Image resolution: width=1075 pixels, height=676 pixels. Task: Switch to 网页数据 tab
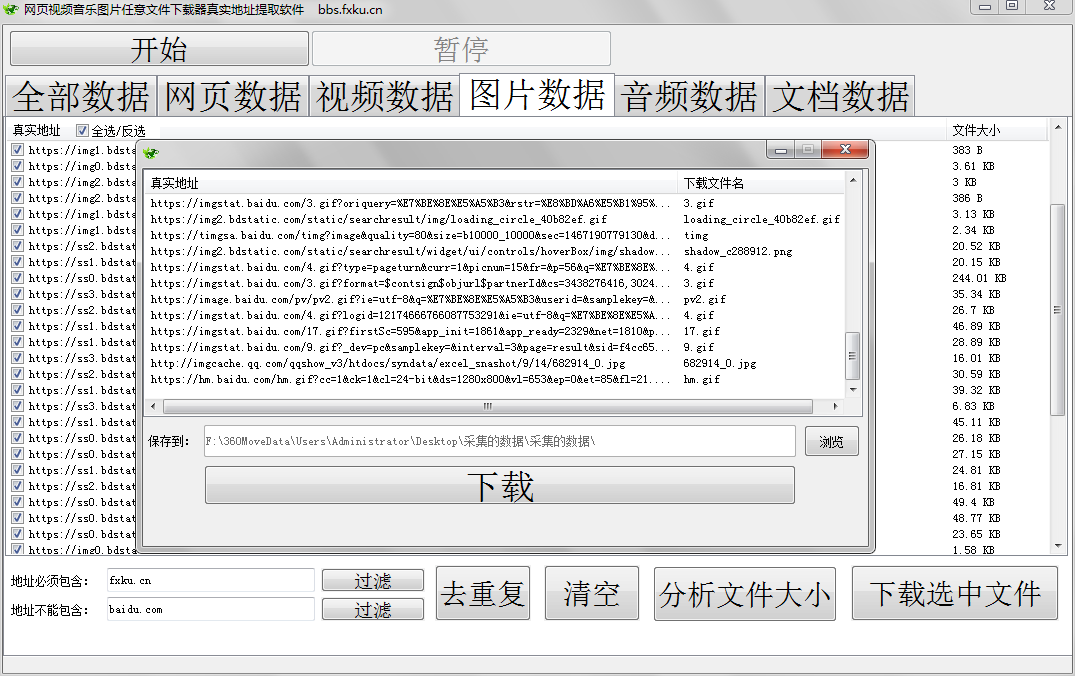coord(233,96)
